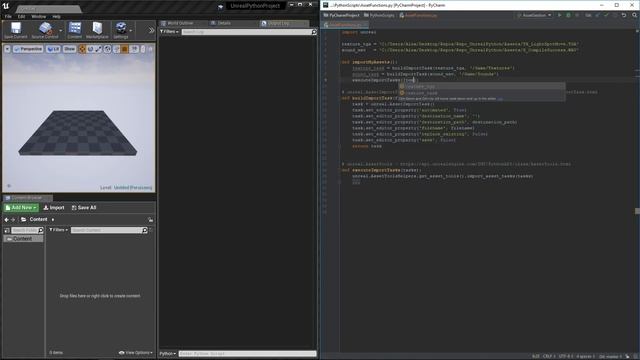Expand the Content breadcrumb arrow
The height and width of the screenshot is (360, 640).
[53, 220]
